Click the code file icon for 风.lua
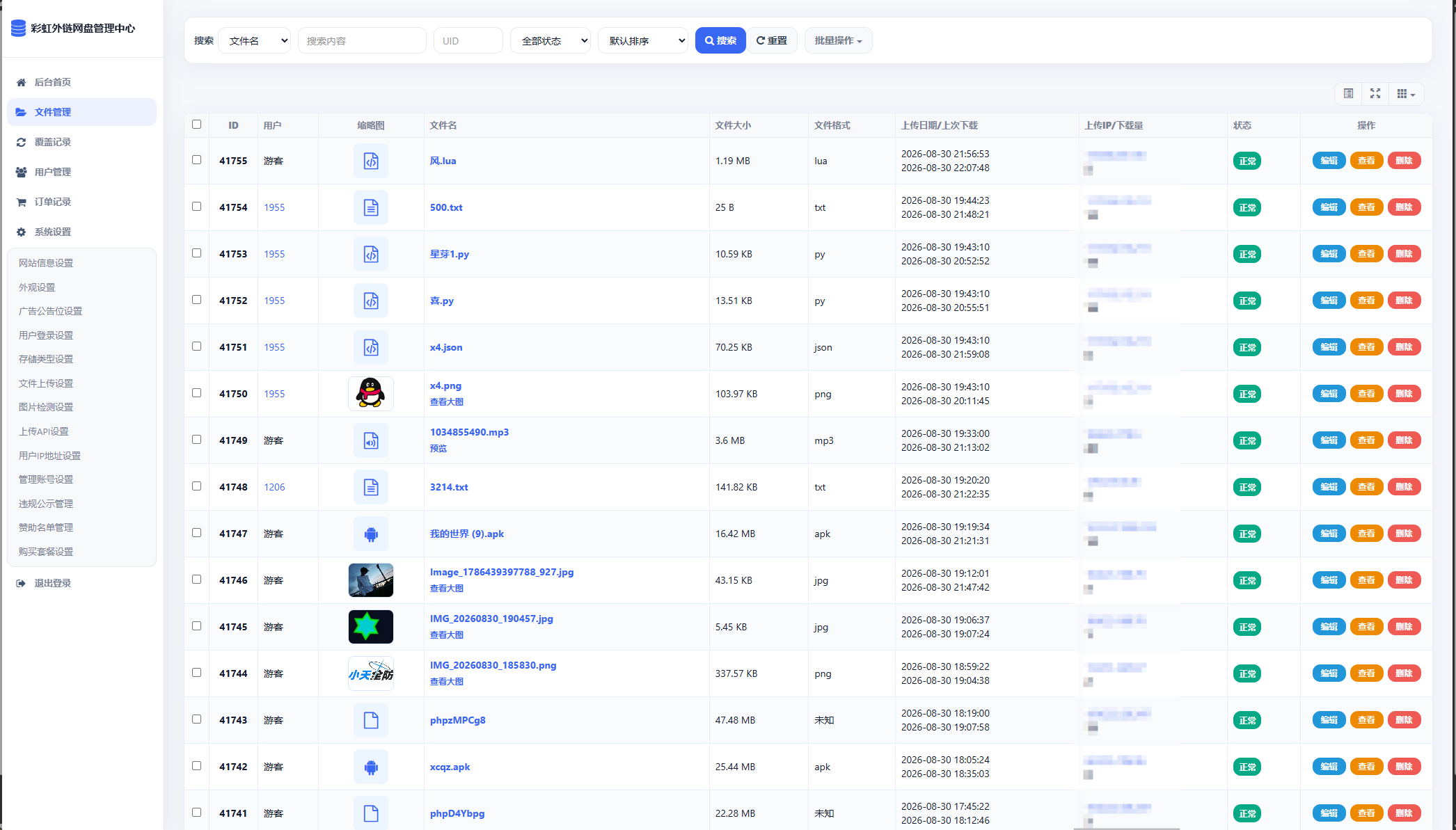Image resolution: width=1456 pixels, height=830 pixels. click(371, 161)
